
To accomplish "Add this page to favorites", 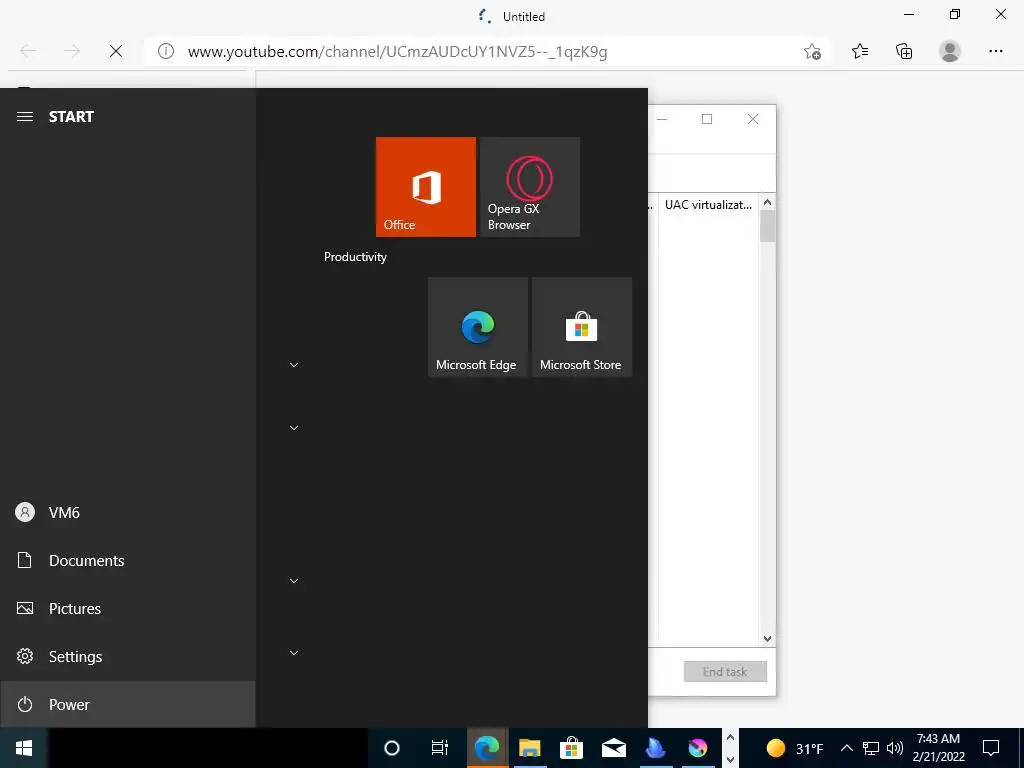I will click(812, 52).
